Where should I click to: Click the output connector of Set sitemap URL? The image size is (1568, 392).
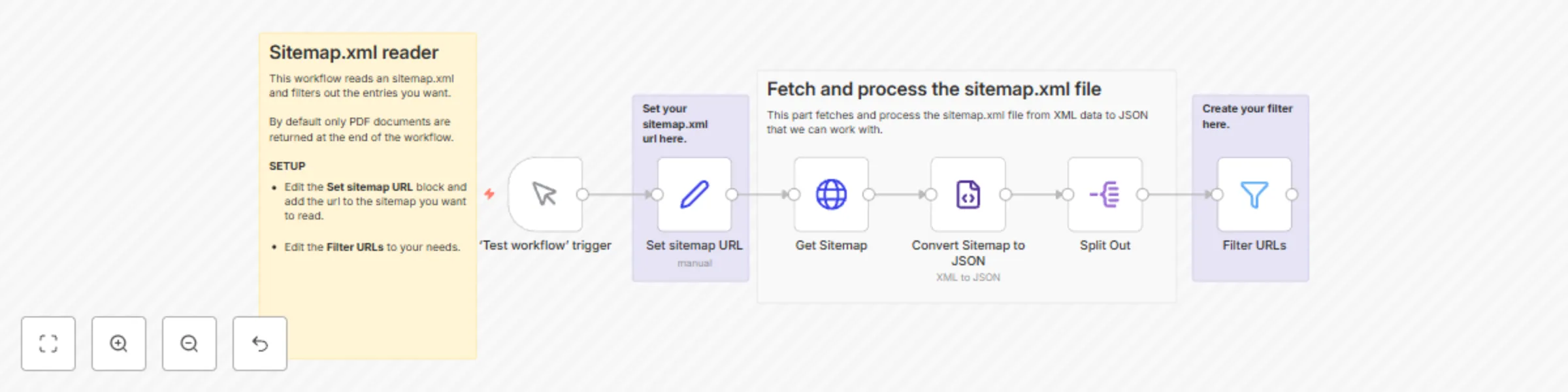pos(733,194)
